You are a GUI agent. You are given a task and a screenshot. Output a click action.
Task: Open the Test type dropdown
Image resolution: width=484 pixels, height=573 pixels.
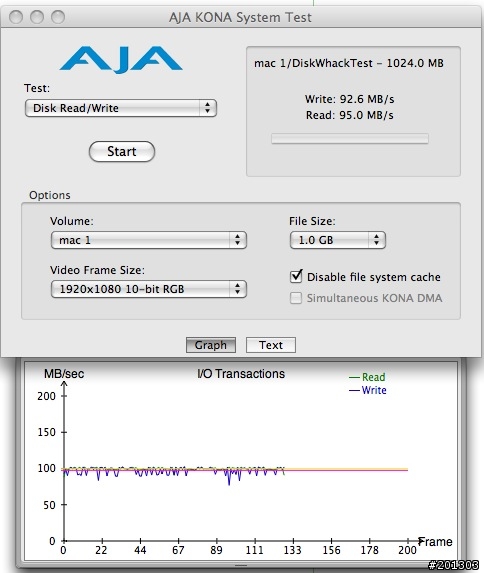121,108
